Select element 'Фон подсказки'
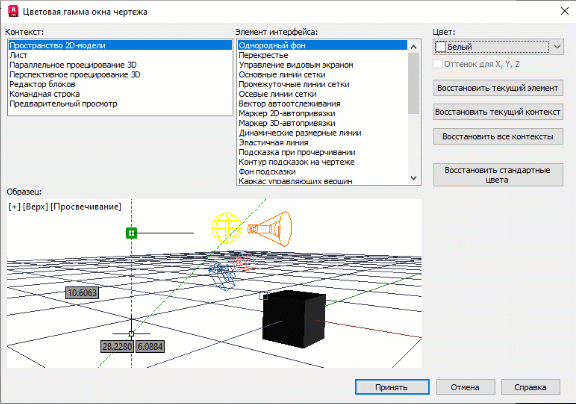576x404 pixels. coord(322,172)
